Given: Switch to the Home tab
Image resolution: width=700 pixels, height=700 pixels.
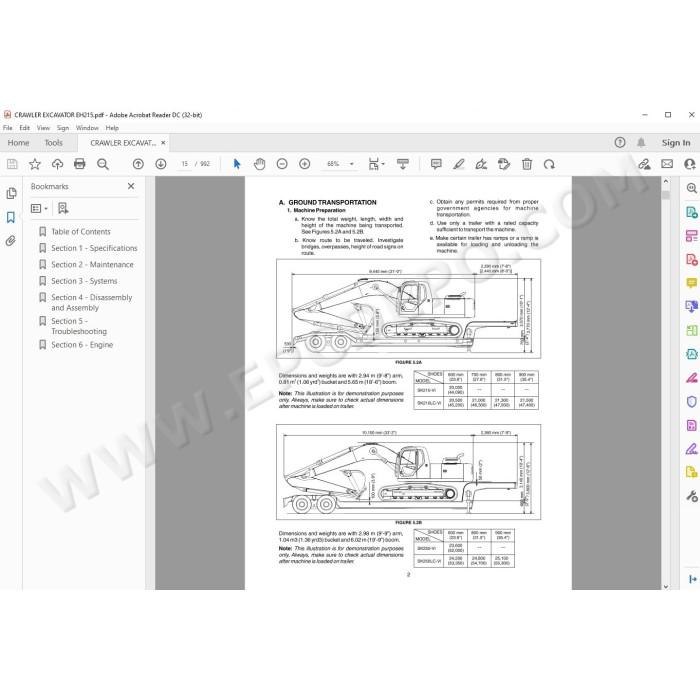Looking at the screenshot, I should [x=18, y=143].
